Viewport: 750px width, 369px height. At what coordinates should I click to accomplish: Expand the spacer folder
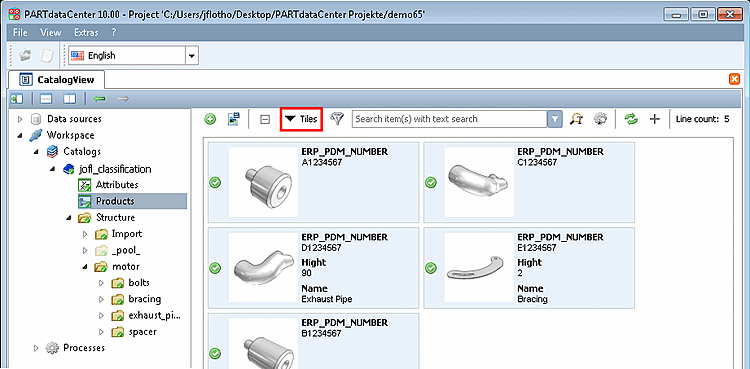click(101, 332)
